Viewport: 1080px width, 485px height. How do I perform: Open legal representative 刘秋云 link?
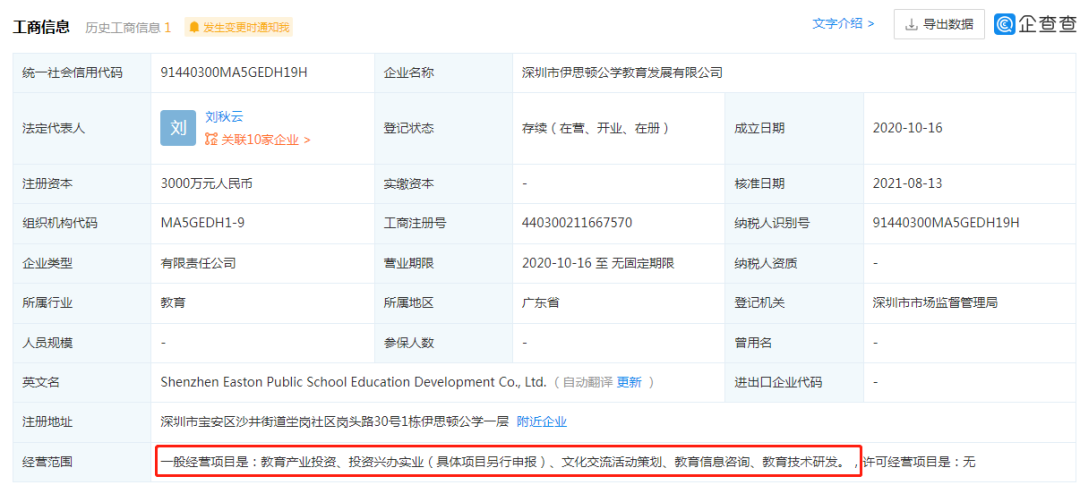(x=224, y=117)
